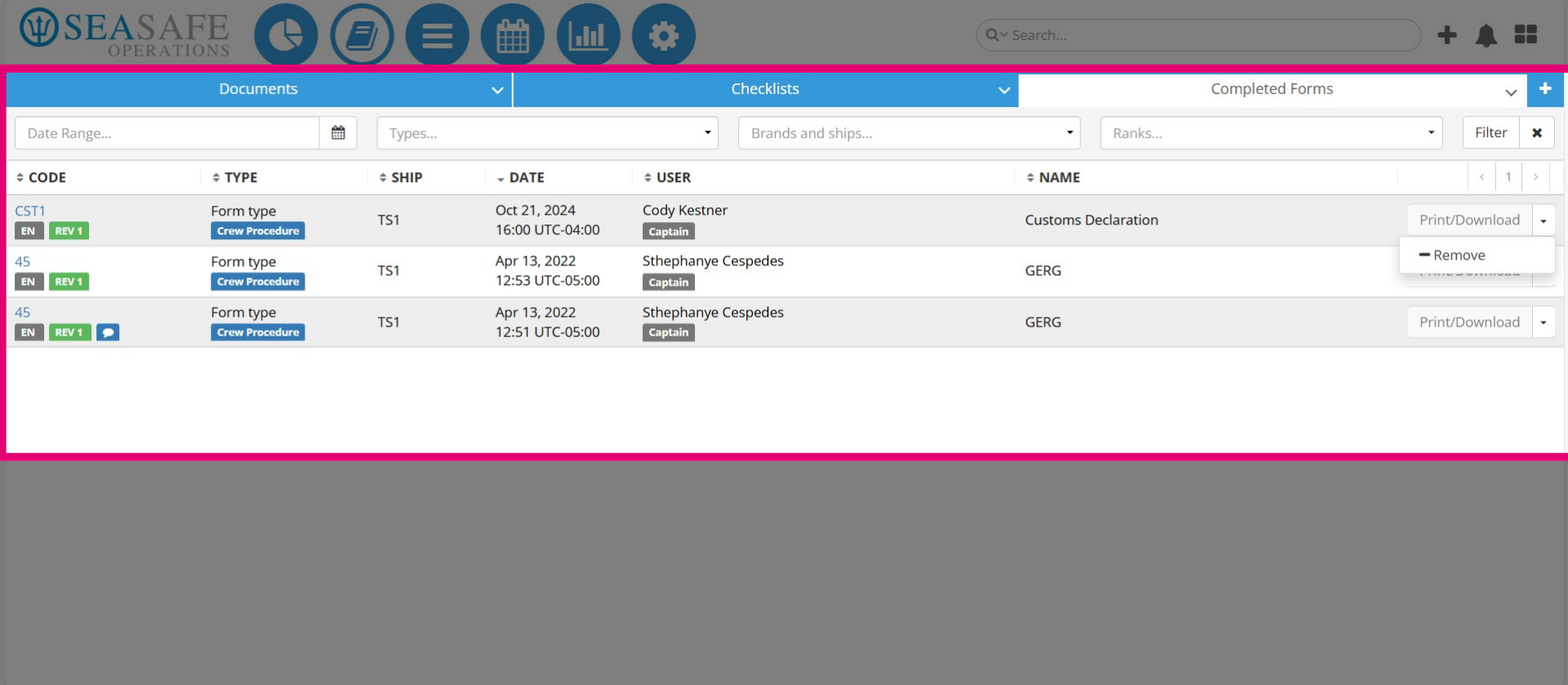
Task: Open code 45 link on 12:53 row
Action: [x=23, y=262]
